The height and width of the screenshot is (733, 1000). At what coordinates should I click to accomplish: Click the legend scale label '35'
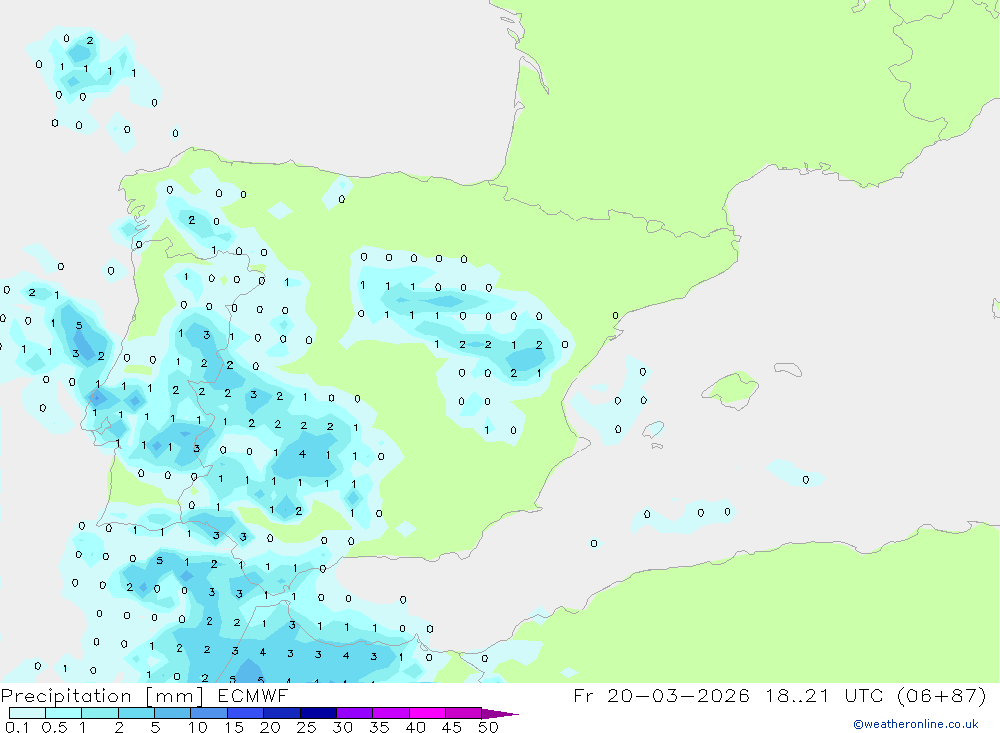[379, 727]
